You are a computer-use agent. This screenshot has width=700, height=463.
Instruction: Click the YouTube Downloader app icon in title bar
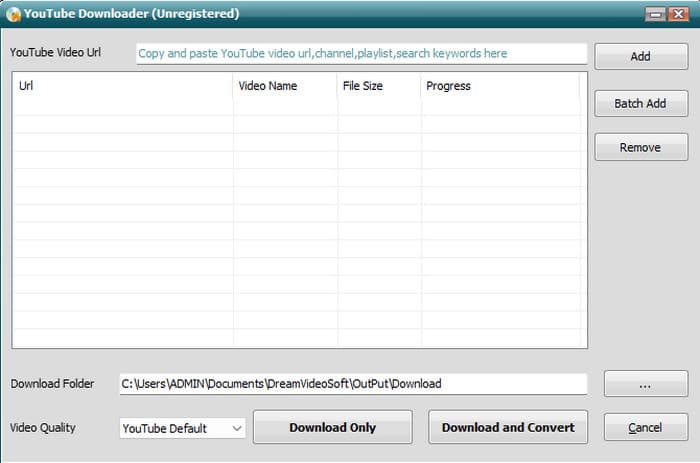(x=14, y=14)
